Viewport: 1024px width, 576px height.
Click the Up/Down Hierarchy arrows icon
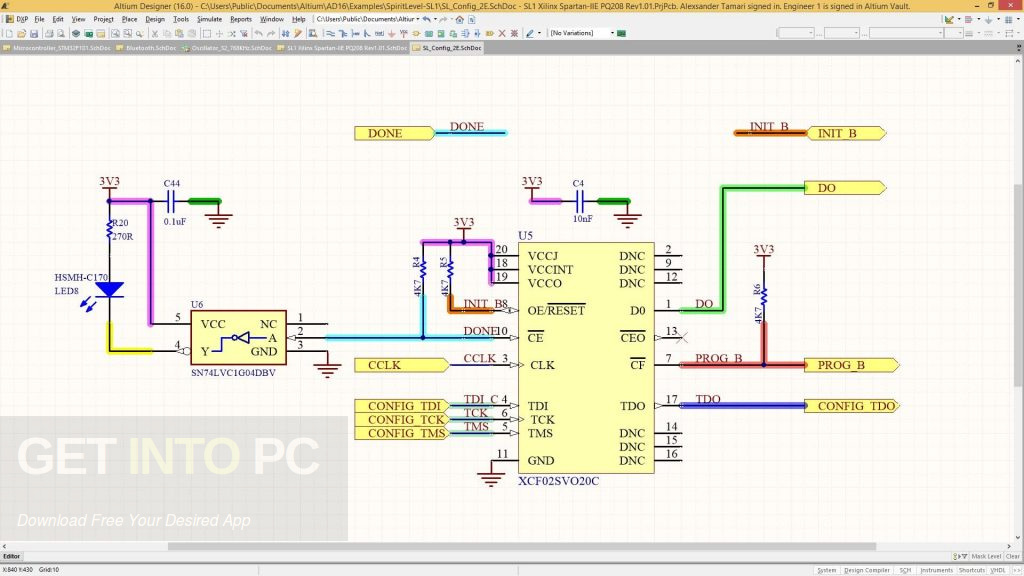[x=285, y=33]
